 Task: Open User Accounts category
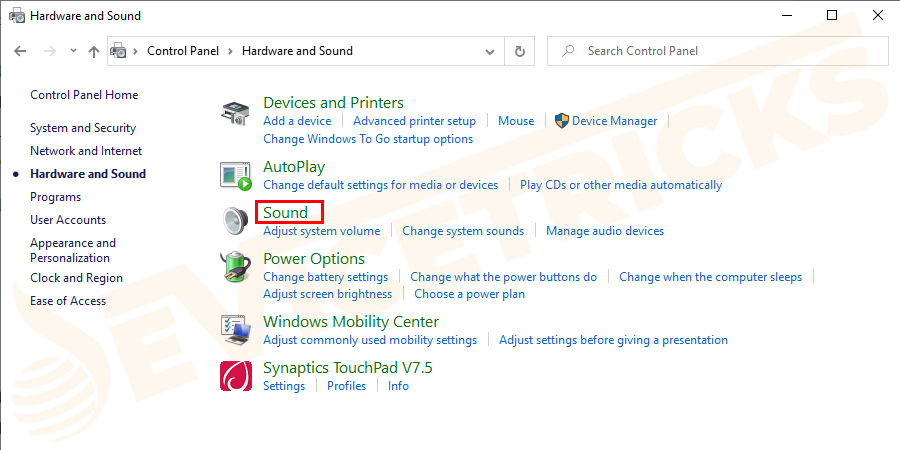68,220
